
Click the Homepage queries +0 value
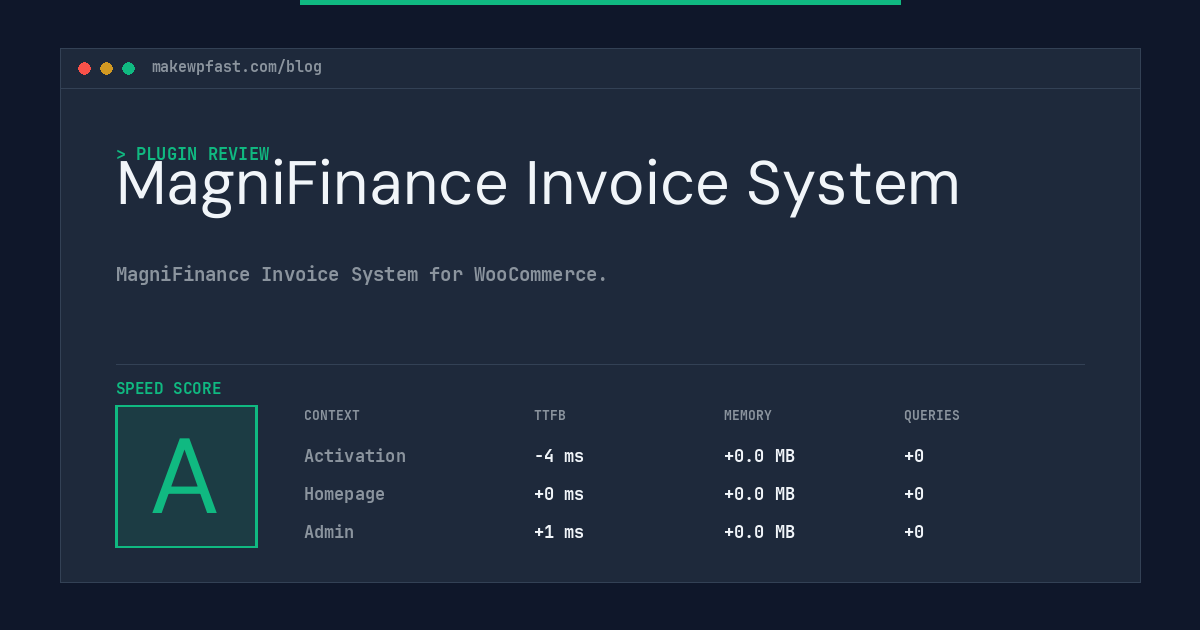[914, 494]
